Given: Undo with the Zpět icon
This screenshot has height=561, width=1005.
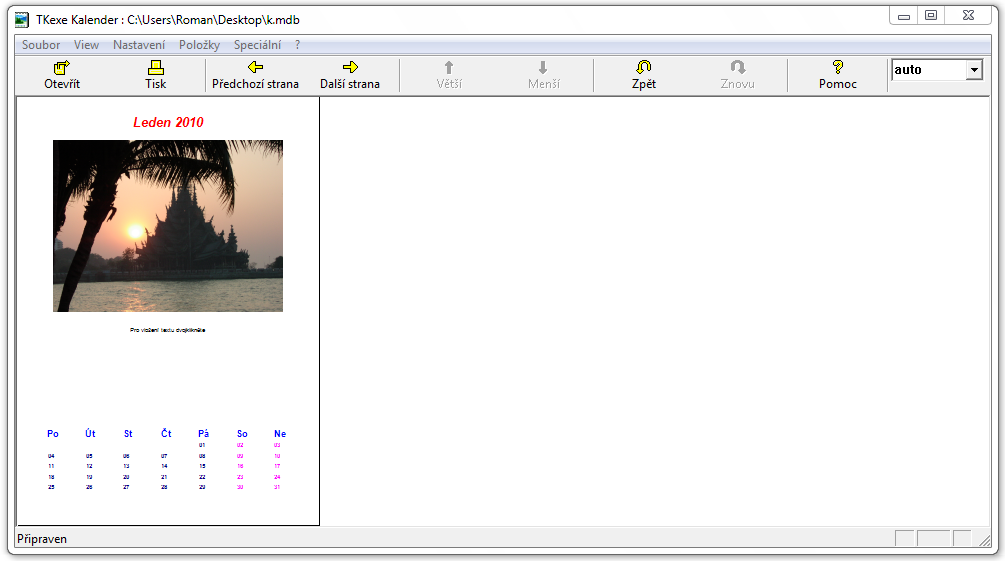Looking at the screenshot, I should click(644, 67).
